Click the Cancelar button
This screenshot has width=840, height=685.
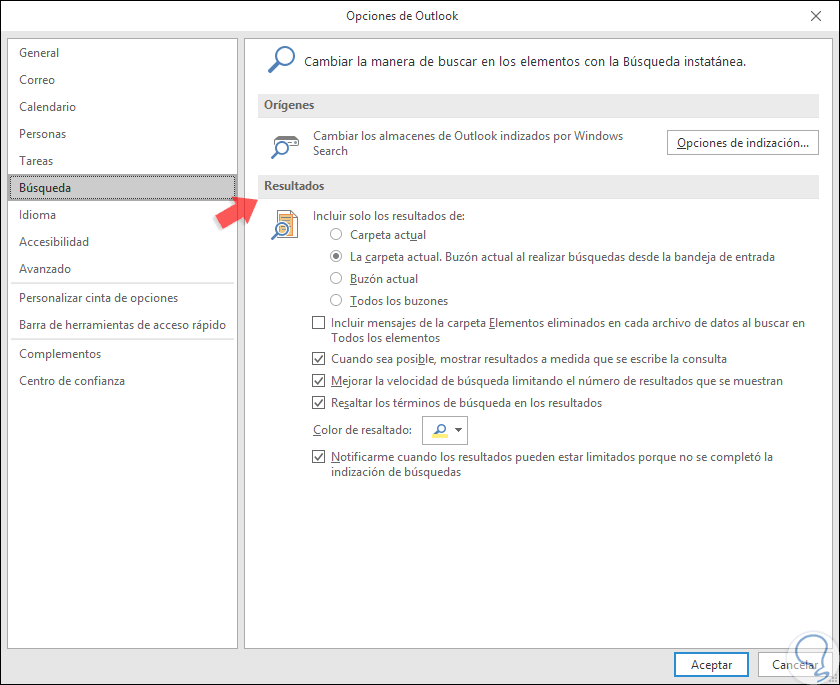795,665
